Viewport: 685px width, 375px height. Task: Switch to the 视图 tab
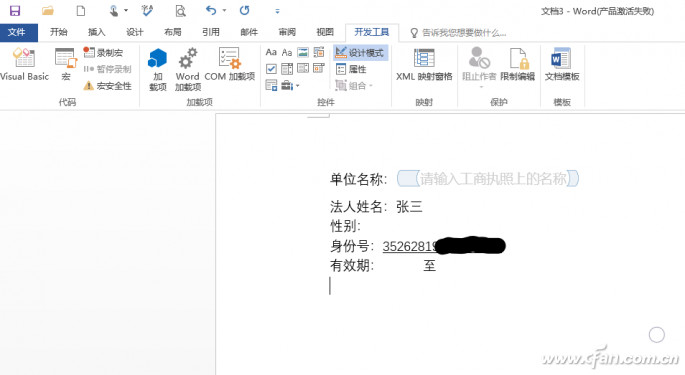(x=325, y=32)
